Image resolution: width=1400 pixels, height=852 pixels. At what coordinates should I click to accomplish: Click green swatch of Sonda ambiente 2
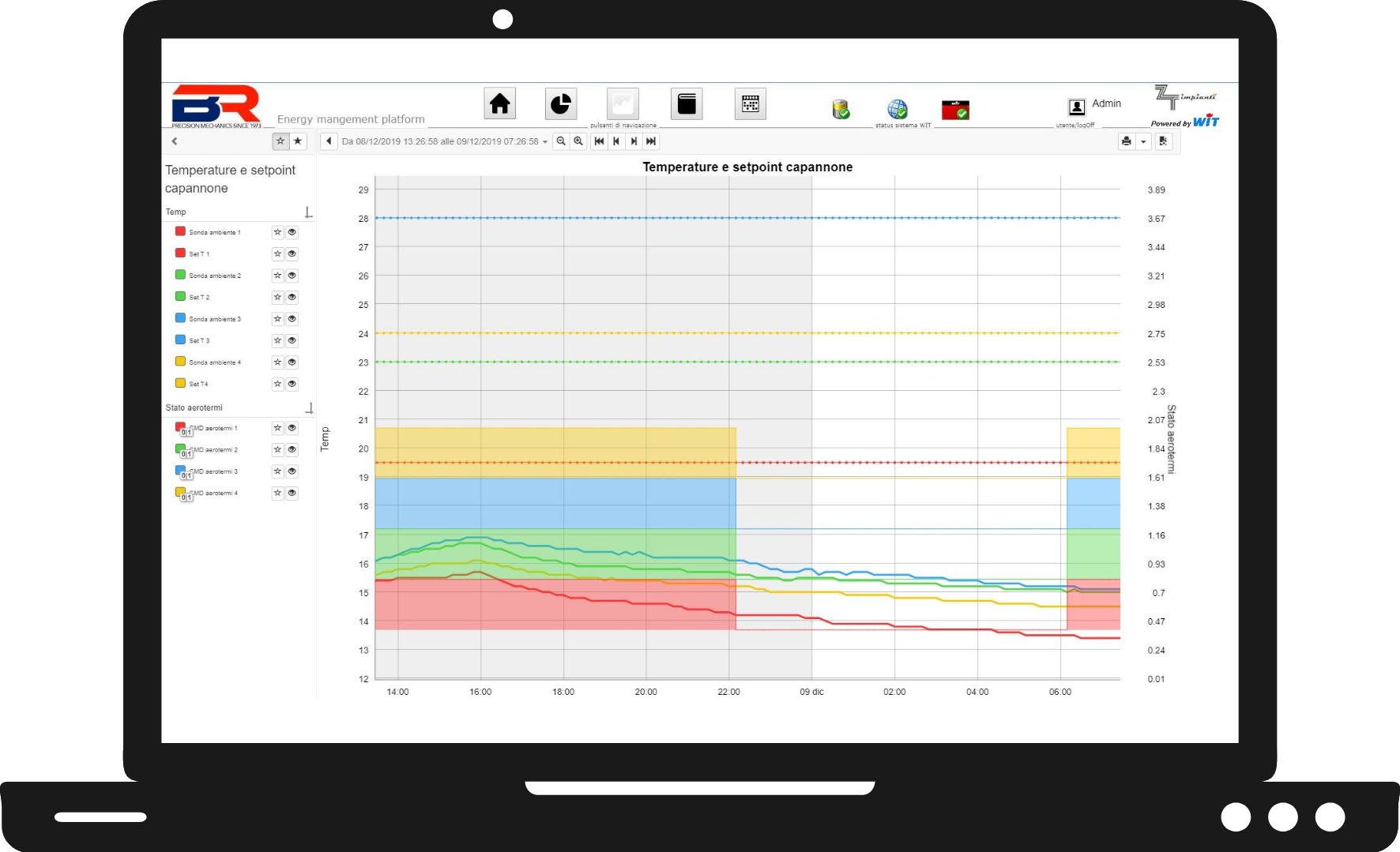coord(180,275)
